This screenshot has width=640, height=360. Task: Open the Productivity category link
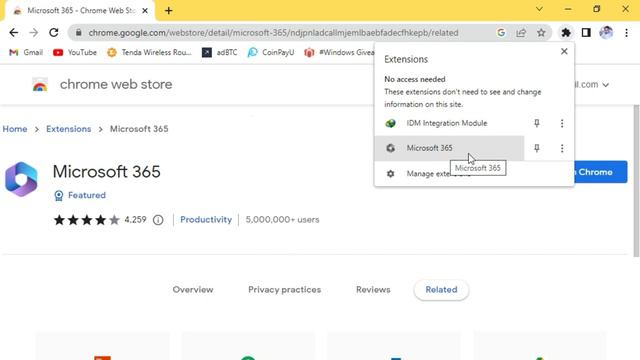pos(206,220)
